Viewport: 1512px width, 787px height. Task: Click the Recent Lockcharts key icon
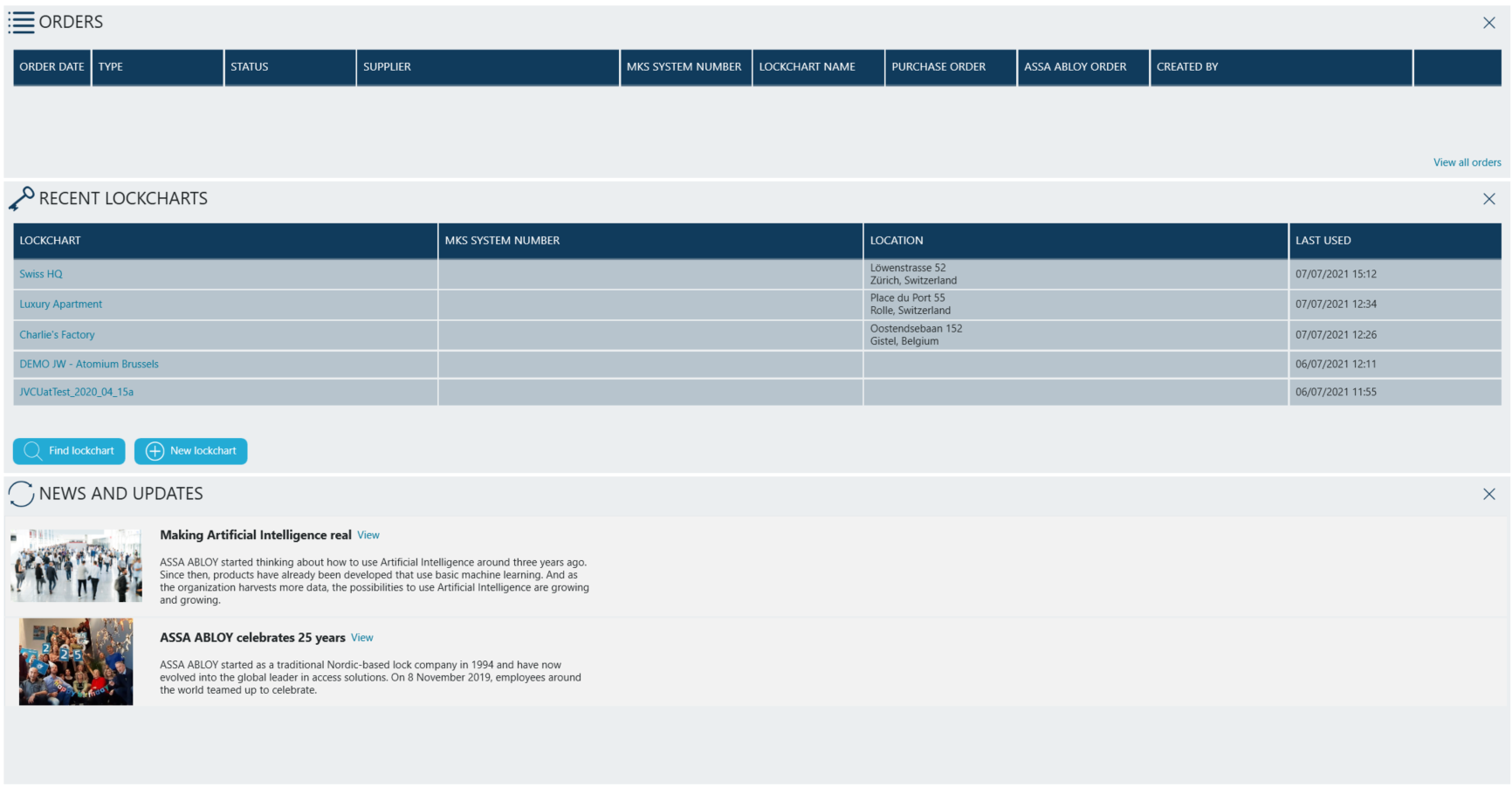click(x=21, y=199)
